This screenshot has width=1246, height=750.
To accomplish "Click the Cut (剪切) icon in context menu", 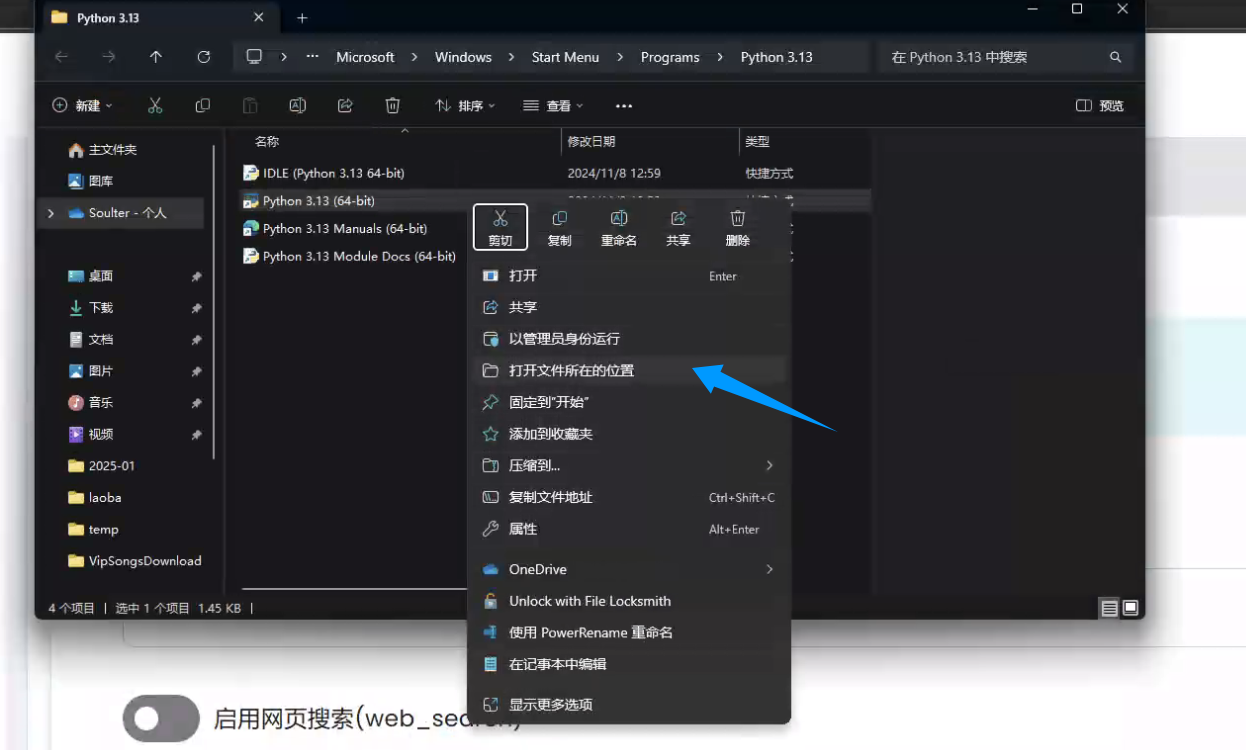I will [x=500, y=227].
